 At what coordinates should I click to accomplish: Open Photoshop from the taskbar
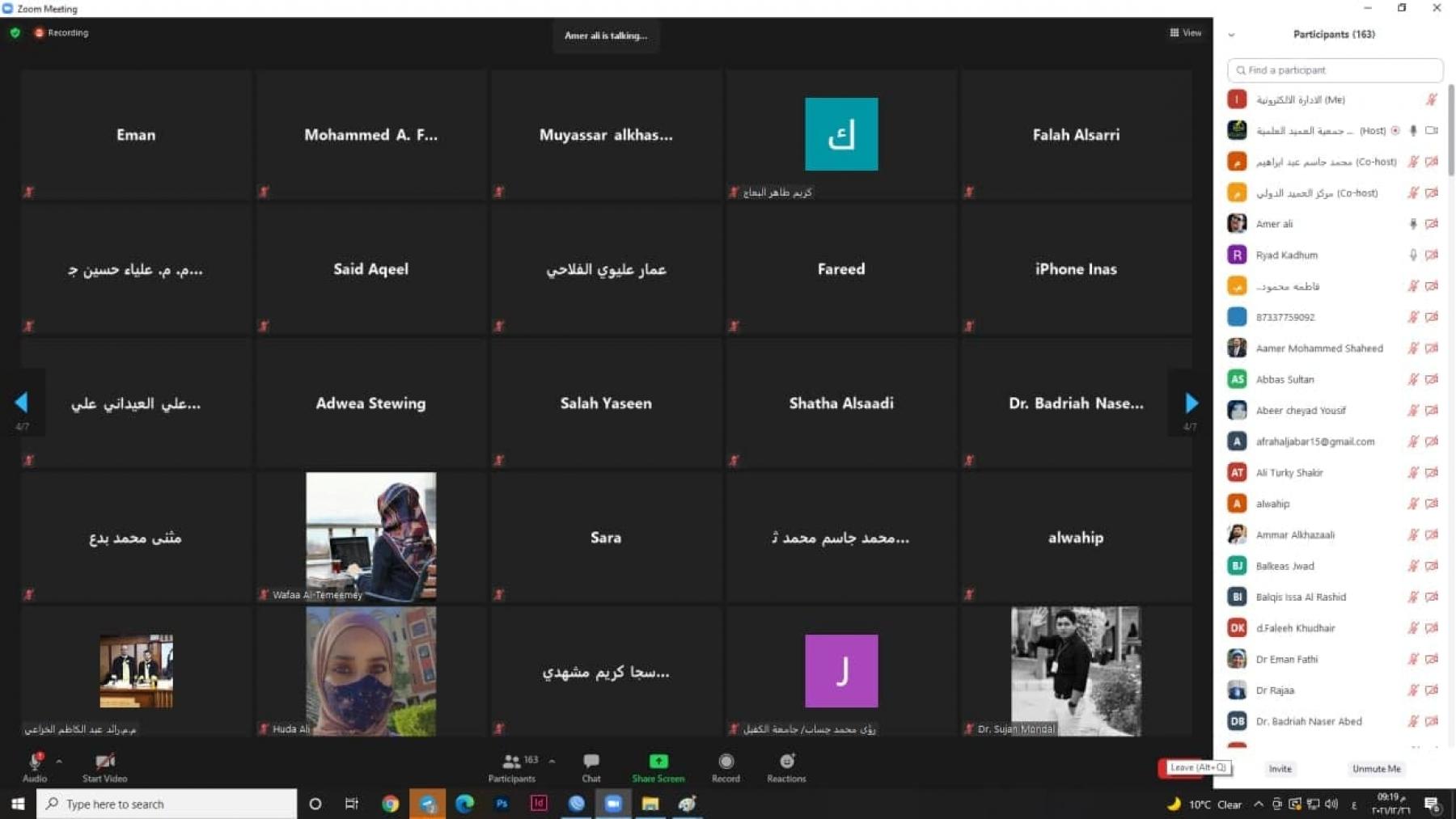[502, 804]
